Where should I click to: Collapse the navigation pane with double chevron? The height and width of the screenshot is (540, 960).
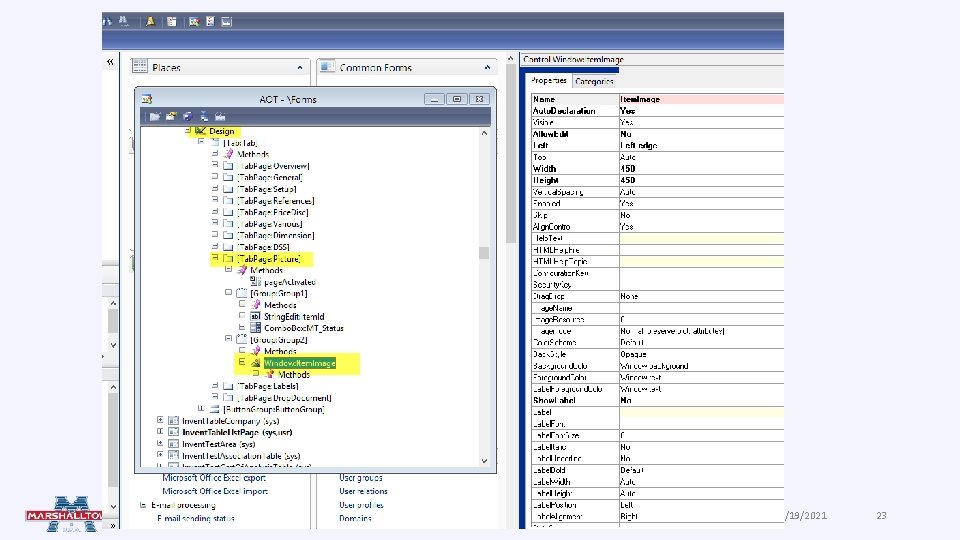[x=110, y=62]
